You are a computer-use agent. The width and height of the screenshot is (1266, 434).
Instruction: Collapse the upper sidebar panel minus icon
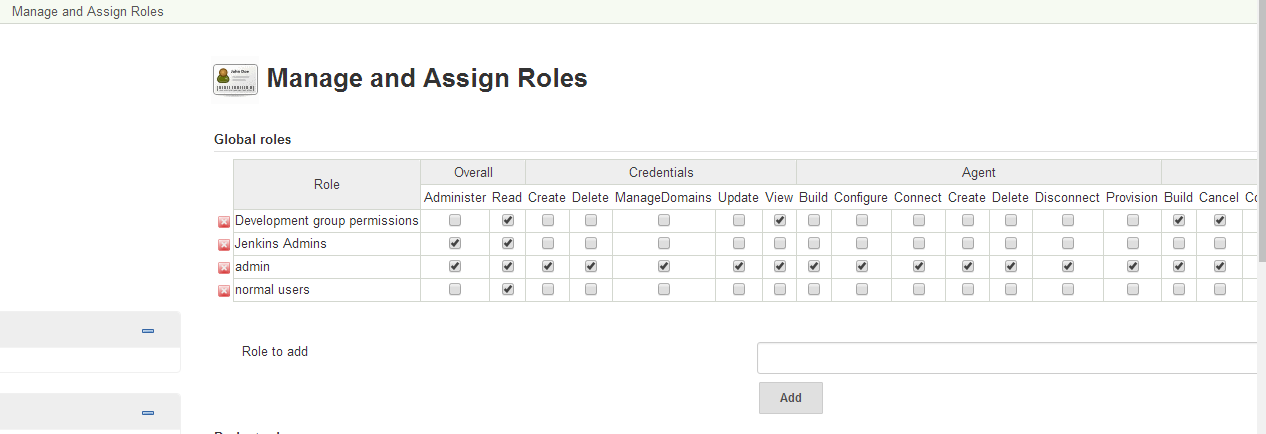coord(148,330)
